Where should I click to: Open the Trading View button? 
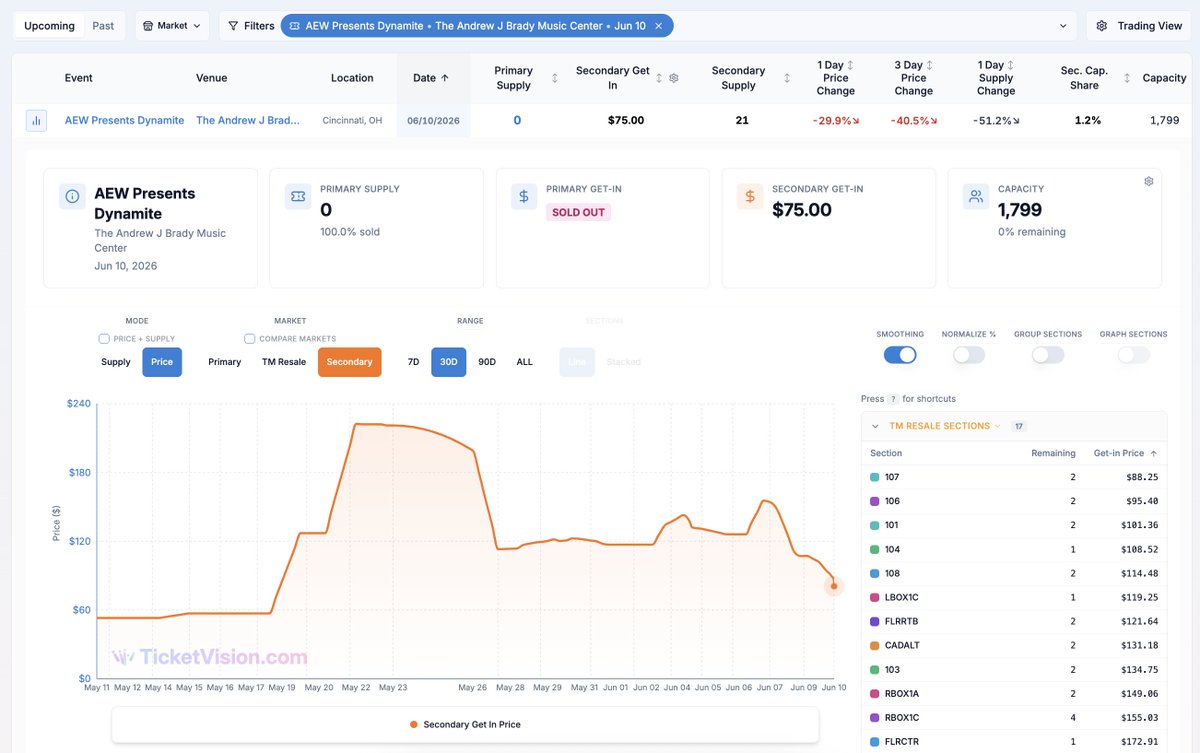[1137, 26]
